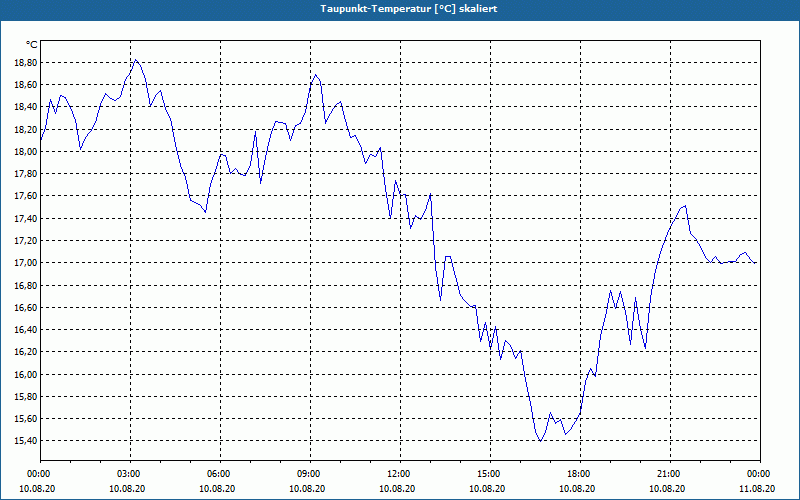
Task: Click the 03:00 time axis label
Action: (131, 474)
